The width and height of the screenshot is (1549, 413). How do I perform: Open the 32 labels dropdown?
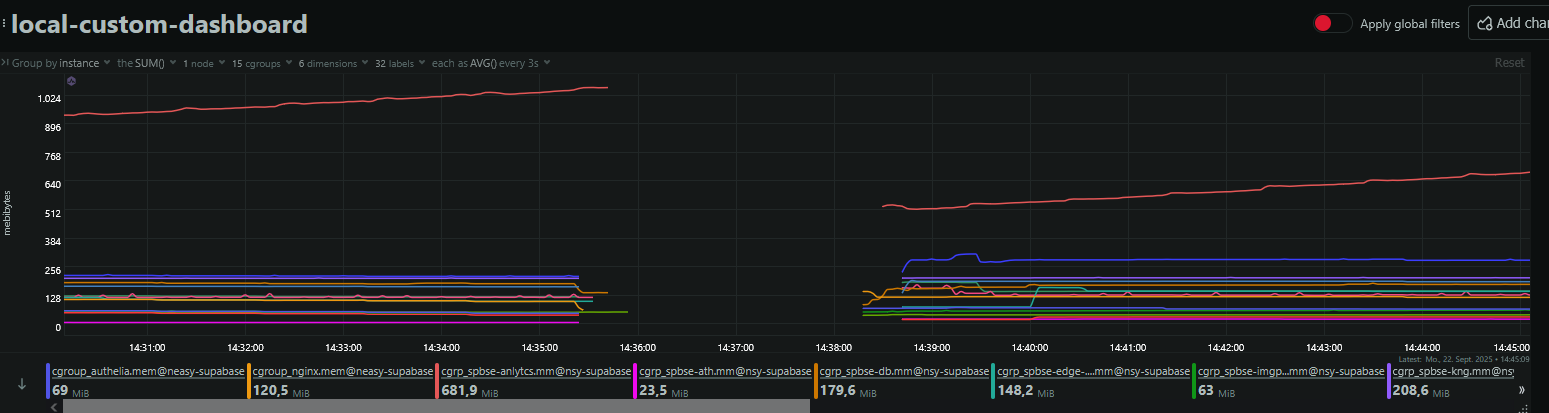click(x=400, y=63)
